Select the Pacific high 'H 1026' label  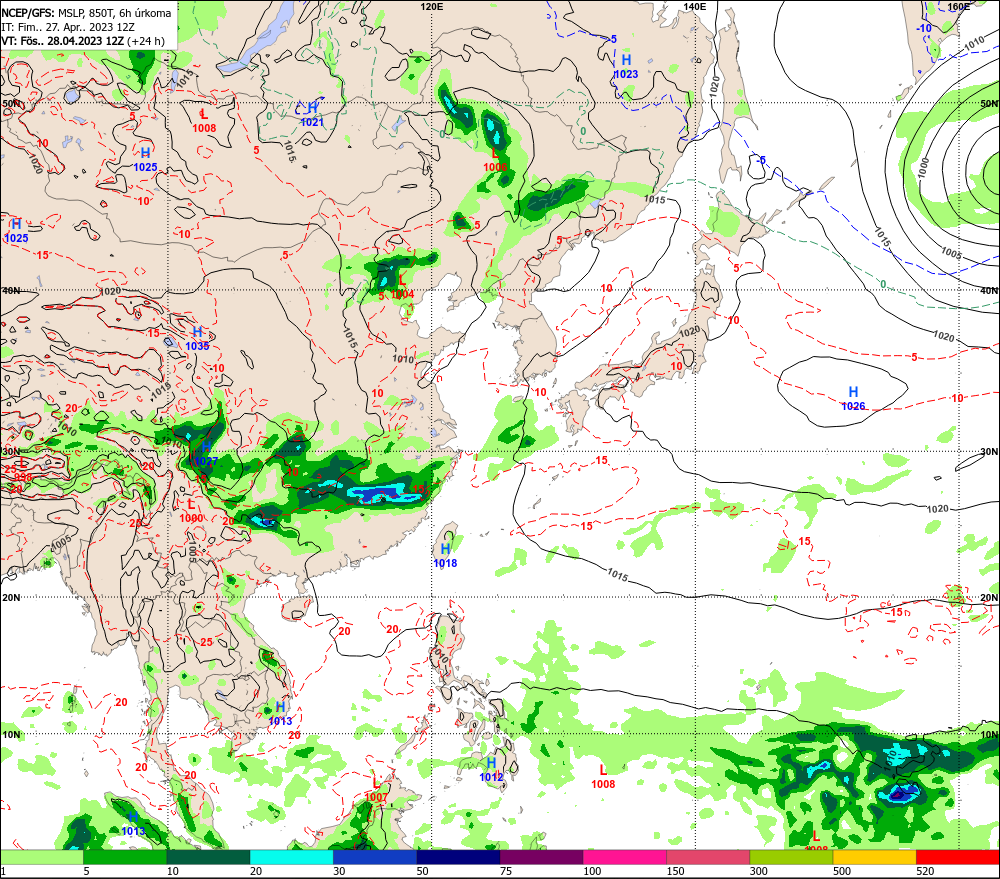pos(853,399)
